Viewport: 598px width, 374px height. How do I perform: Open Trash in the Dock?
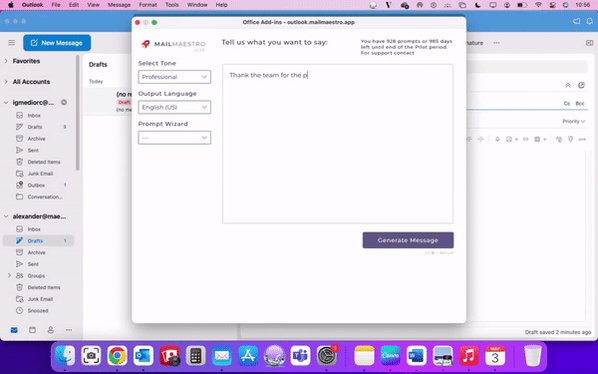point(533,356)
